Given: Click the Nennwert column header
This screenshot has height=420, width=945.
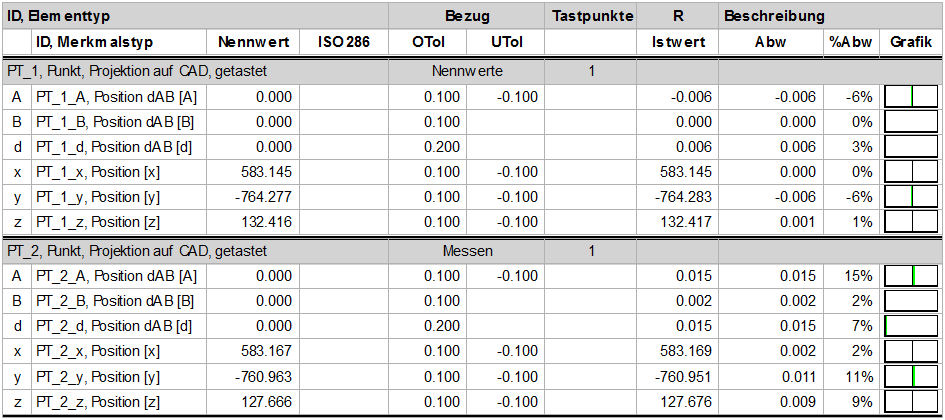Looking at the screenshot, I should click(253, 42).
